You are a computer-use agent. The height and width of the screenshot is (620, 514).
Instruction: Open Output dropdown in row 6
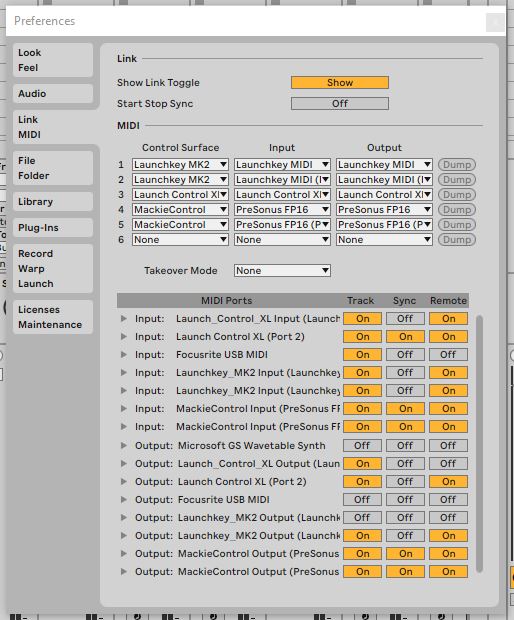384,240
